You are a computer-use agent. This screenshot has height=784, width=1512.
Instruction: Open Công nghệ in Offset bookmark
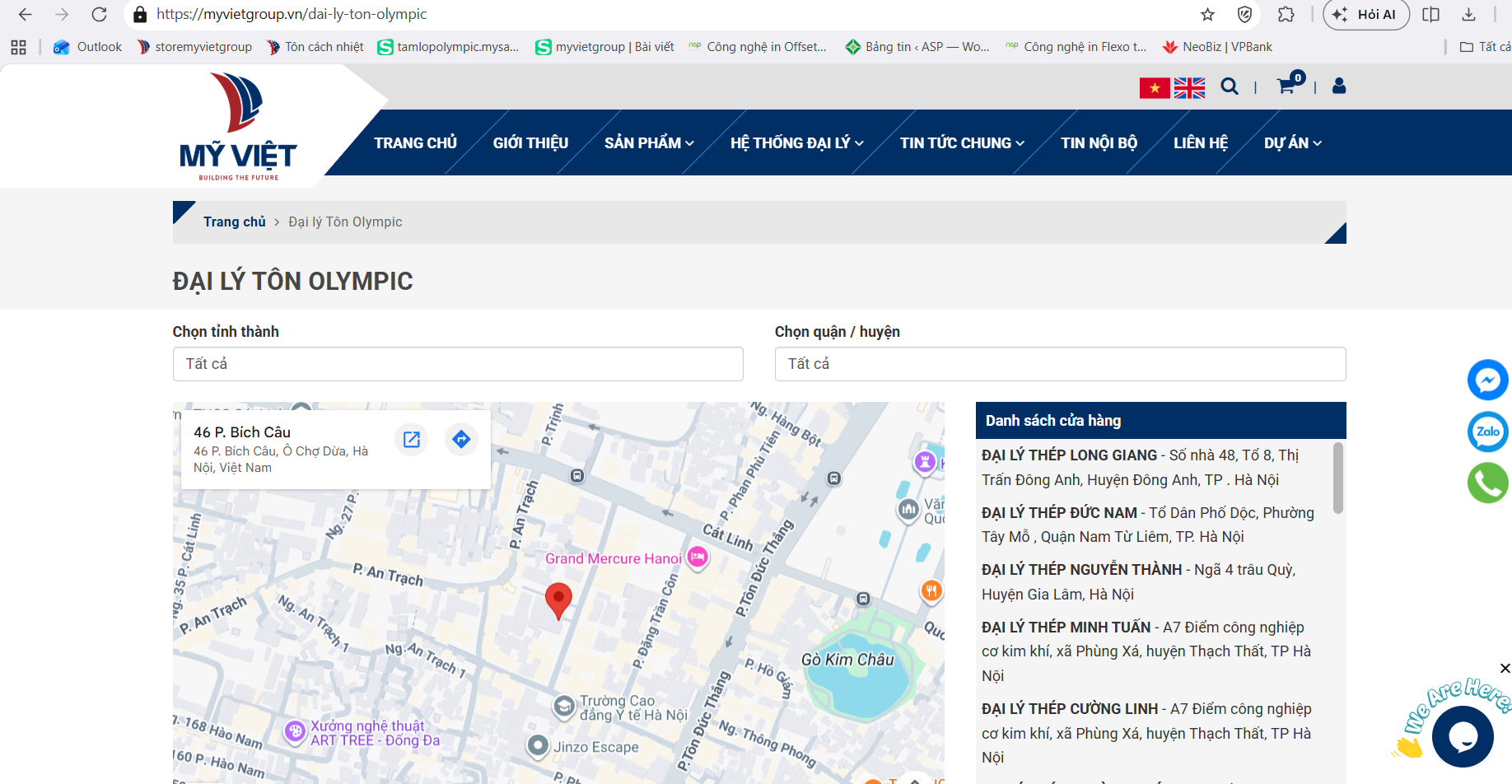[758, 47]
